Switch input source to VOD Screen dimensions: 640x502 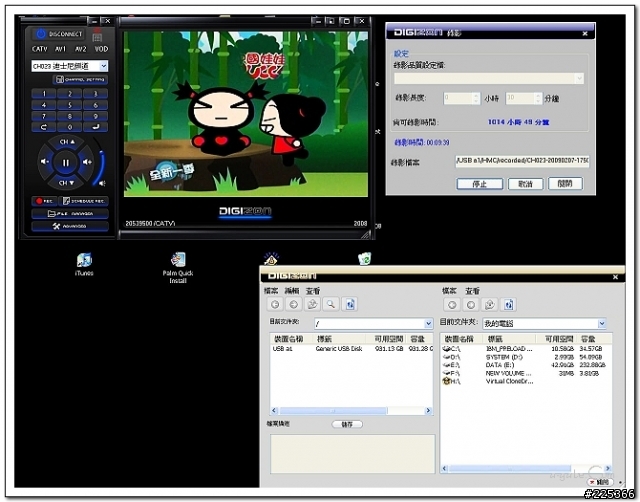pyautogui.click(x=101, y=49)
